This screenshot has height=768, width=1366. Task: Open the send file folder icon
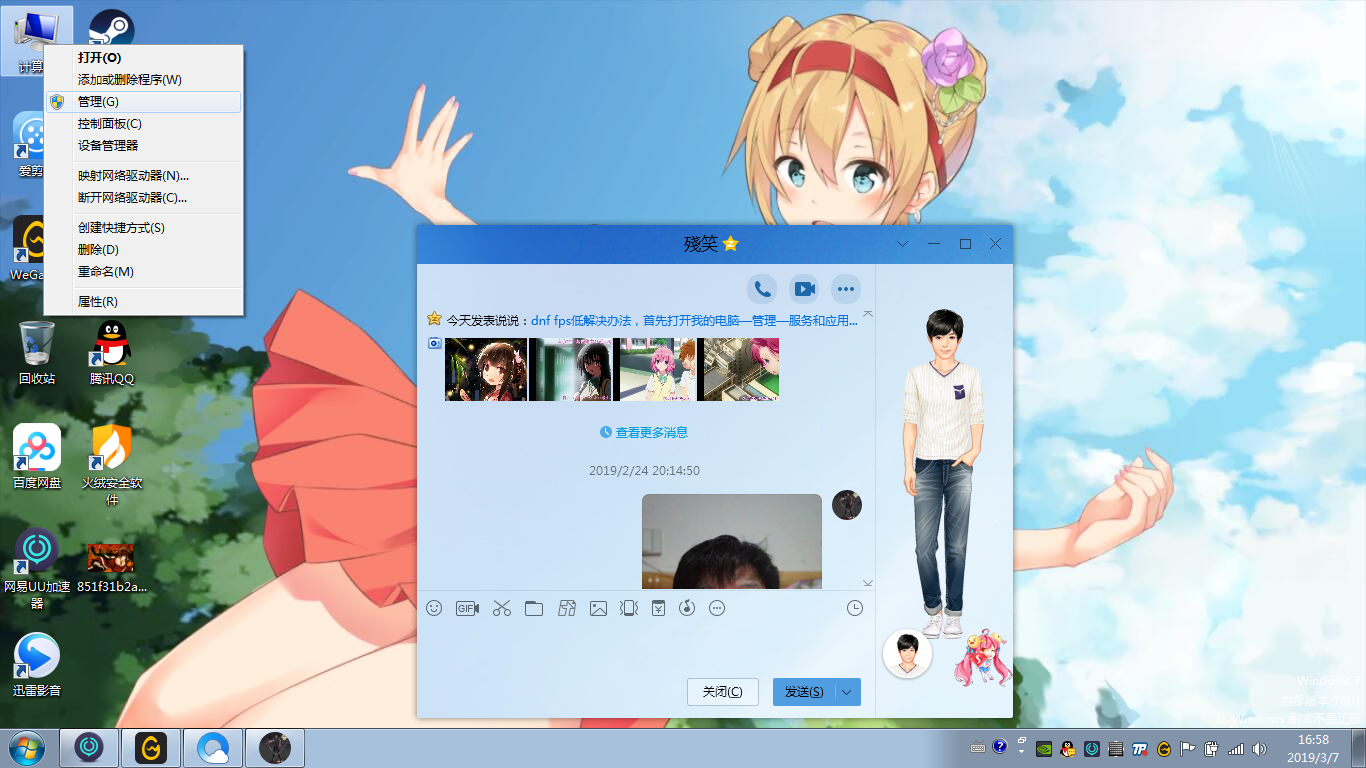(534, 608)
